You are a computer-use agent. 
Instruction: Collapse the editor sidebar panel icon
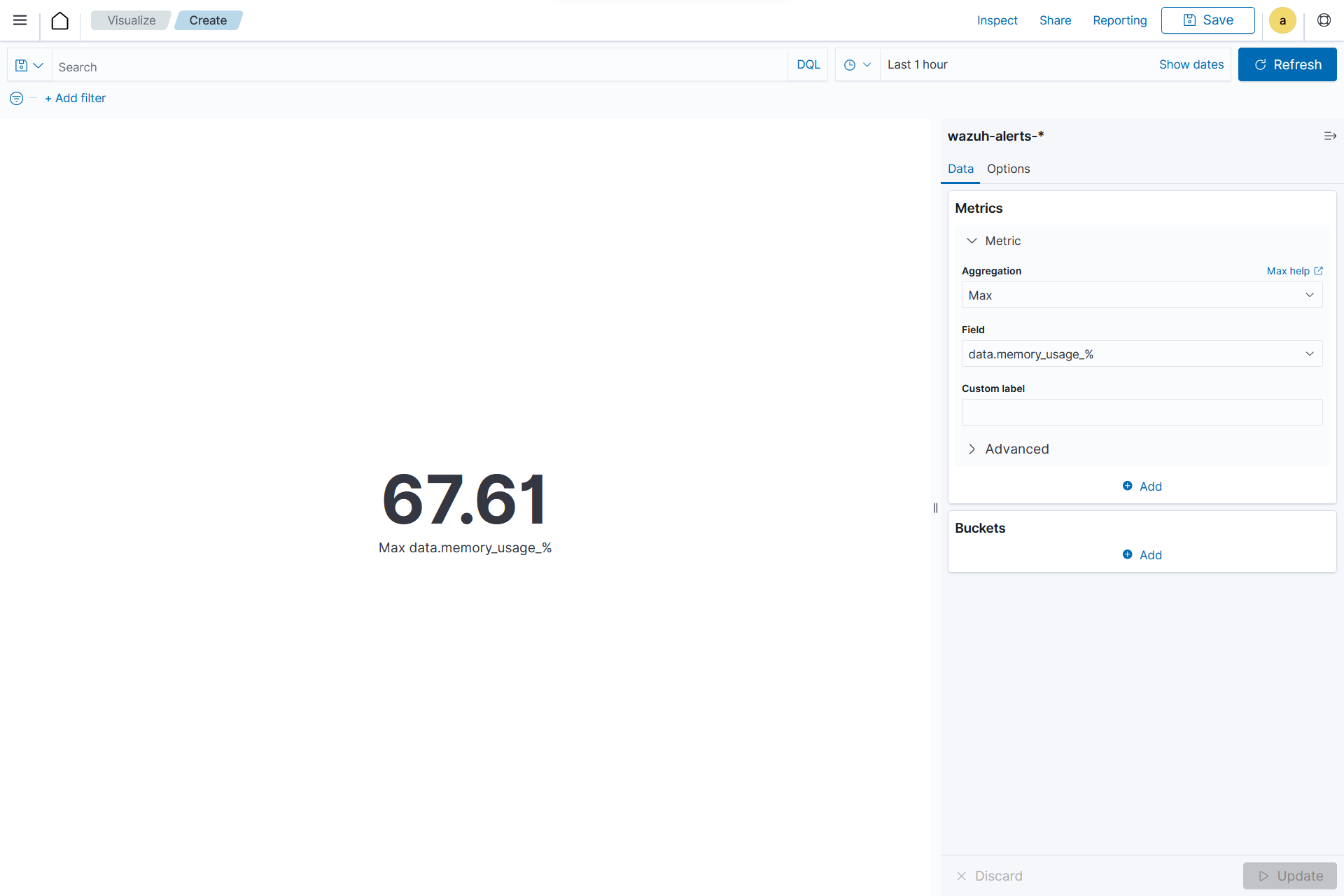pos(1330,136)
